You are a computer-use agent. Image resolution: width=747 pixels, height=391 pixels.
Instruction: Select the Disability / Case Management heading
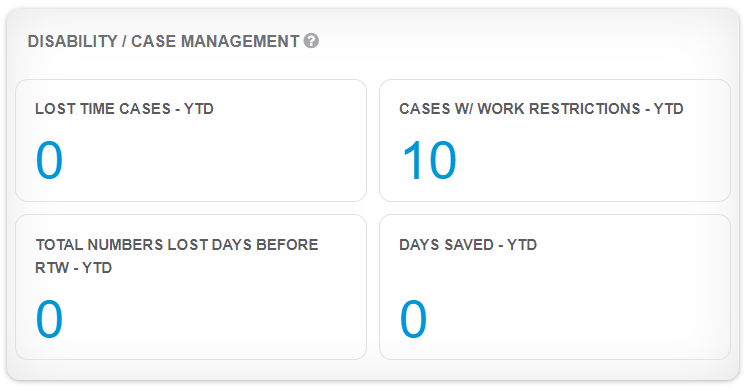pos(163,41)
